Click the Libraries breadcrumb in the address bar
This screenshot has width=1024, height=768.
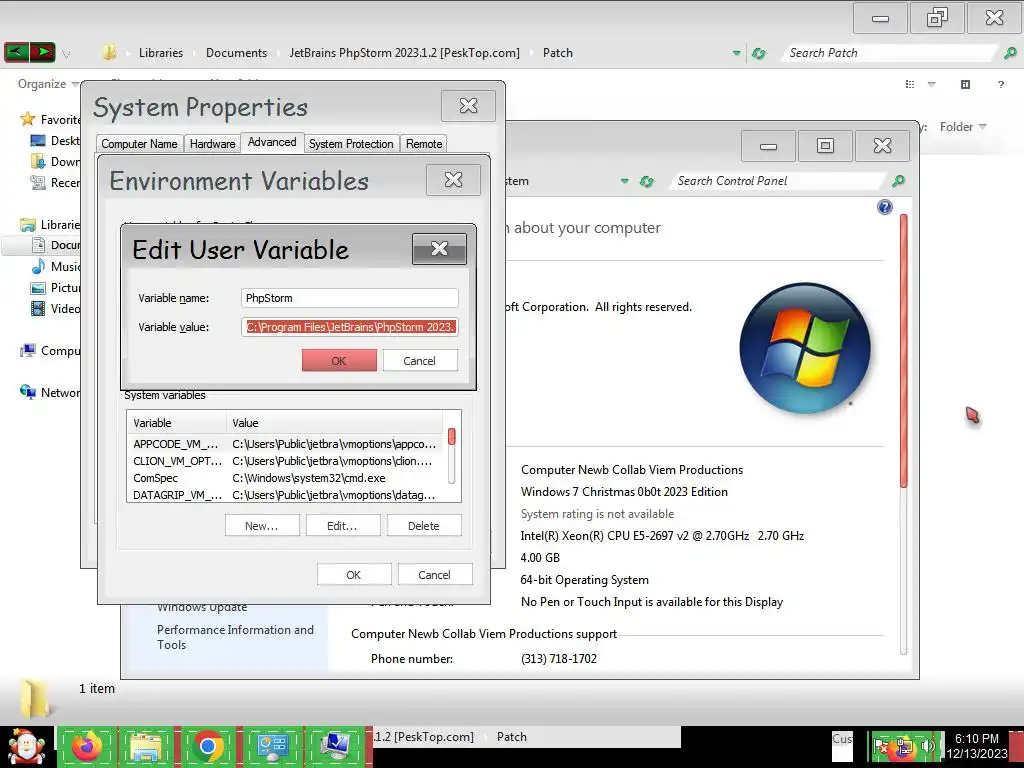pos(161,53)
